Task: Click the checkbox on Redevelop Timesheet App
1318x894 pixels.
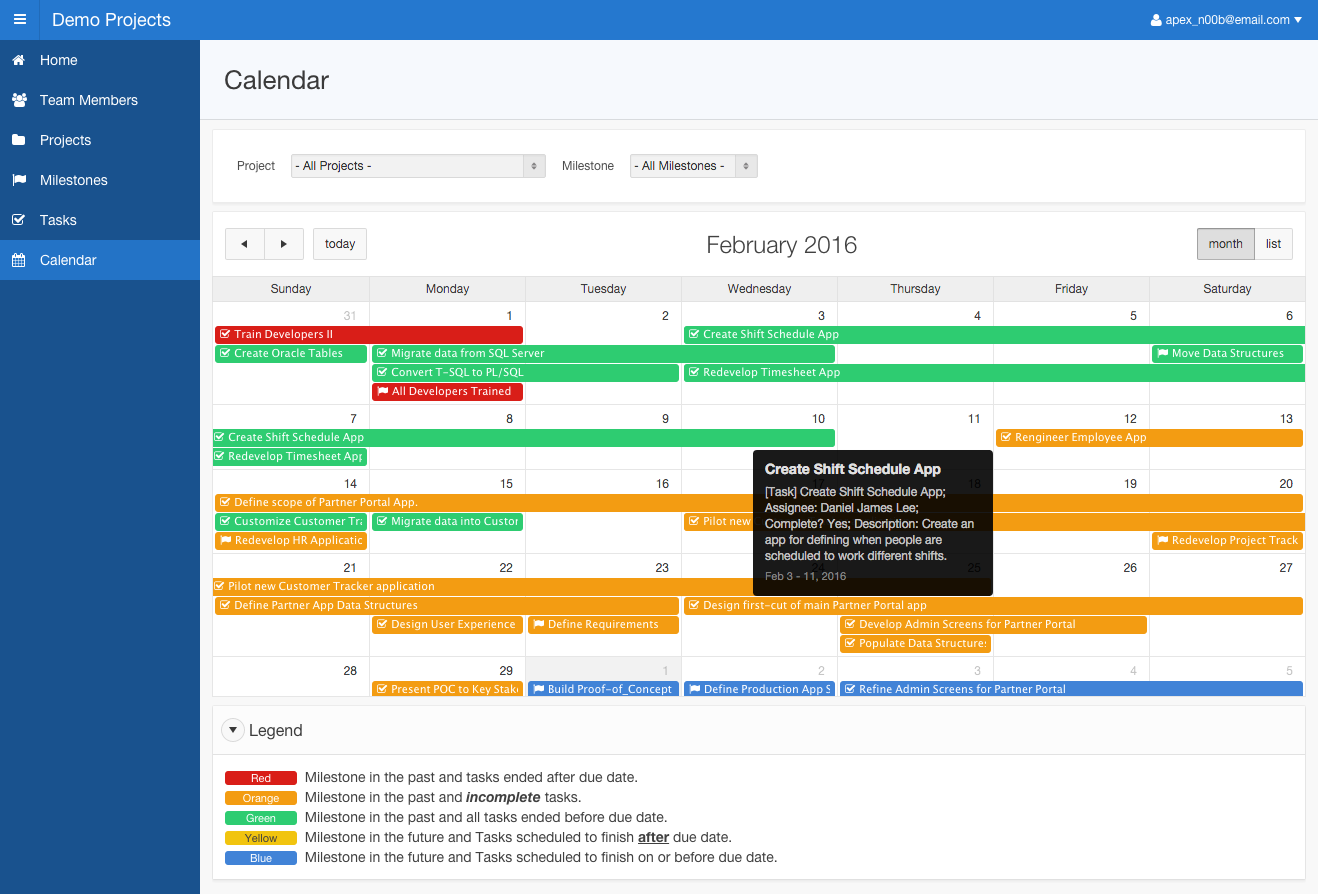Action: pos(694,372)
